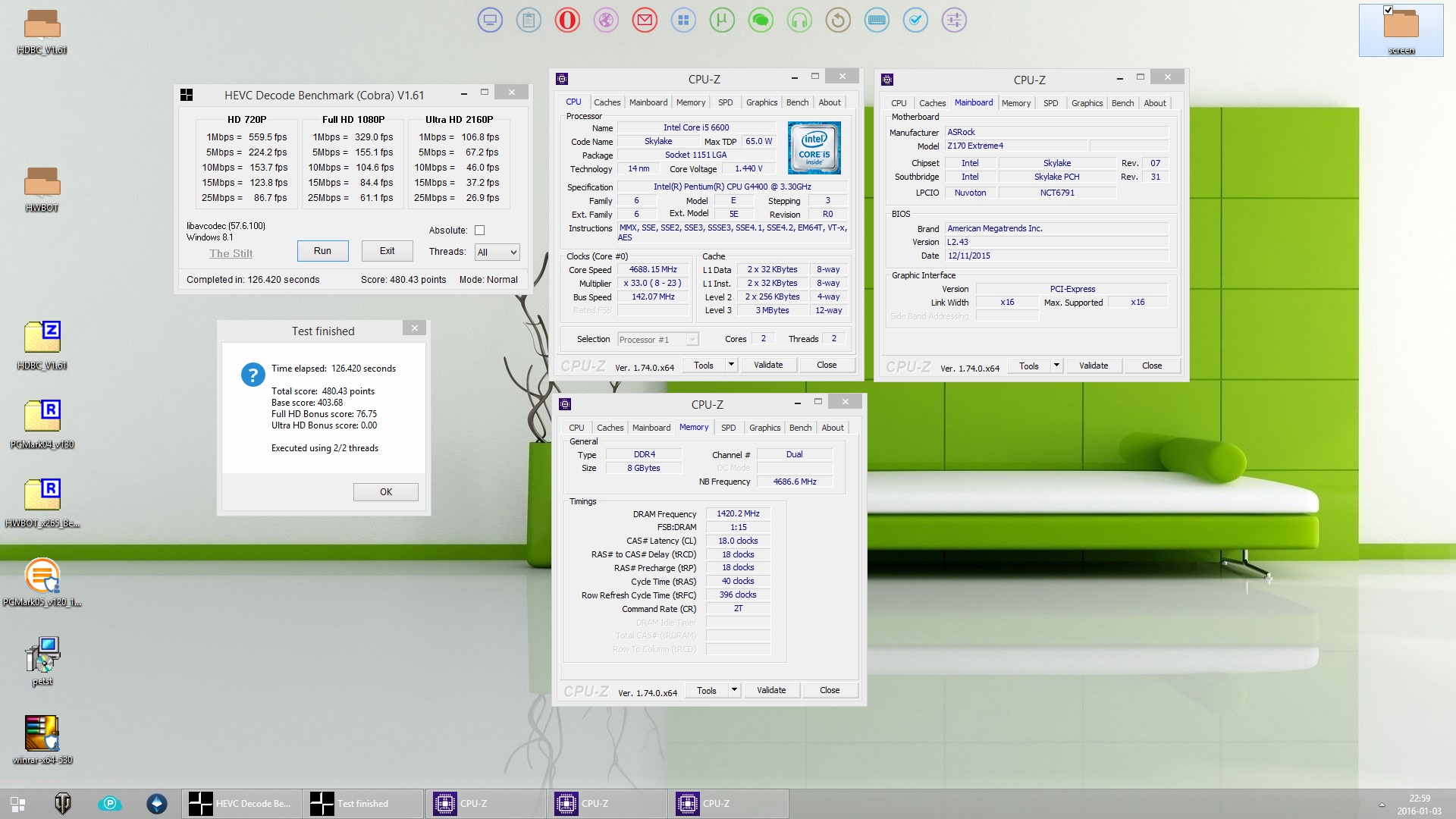Open the blue keyboard dock icon
Viewport: 1456px width, 819px height.
point(877,20)
